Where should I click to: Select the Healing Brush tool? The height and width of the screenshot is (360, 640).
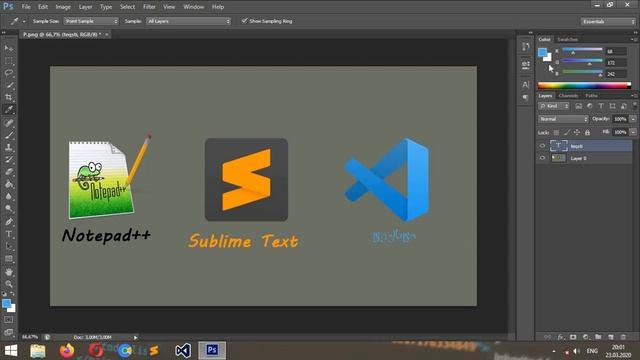tap(9, 123)
